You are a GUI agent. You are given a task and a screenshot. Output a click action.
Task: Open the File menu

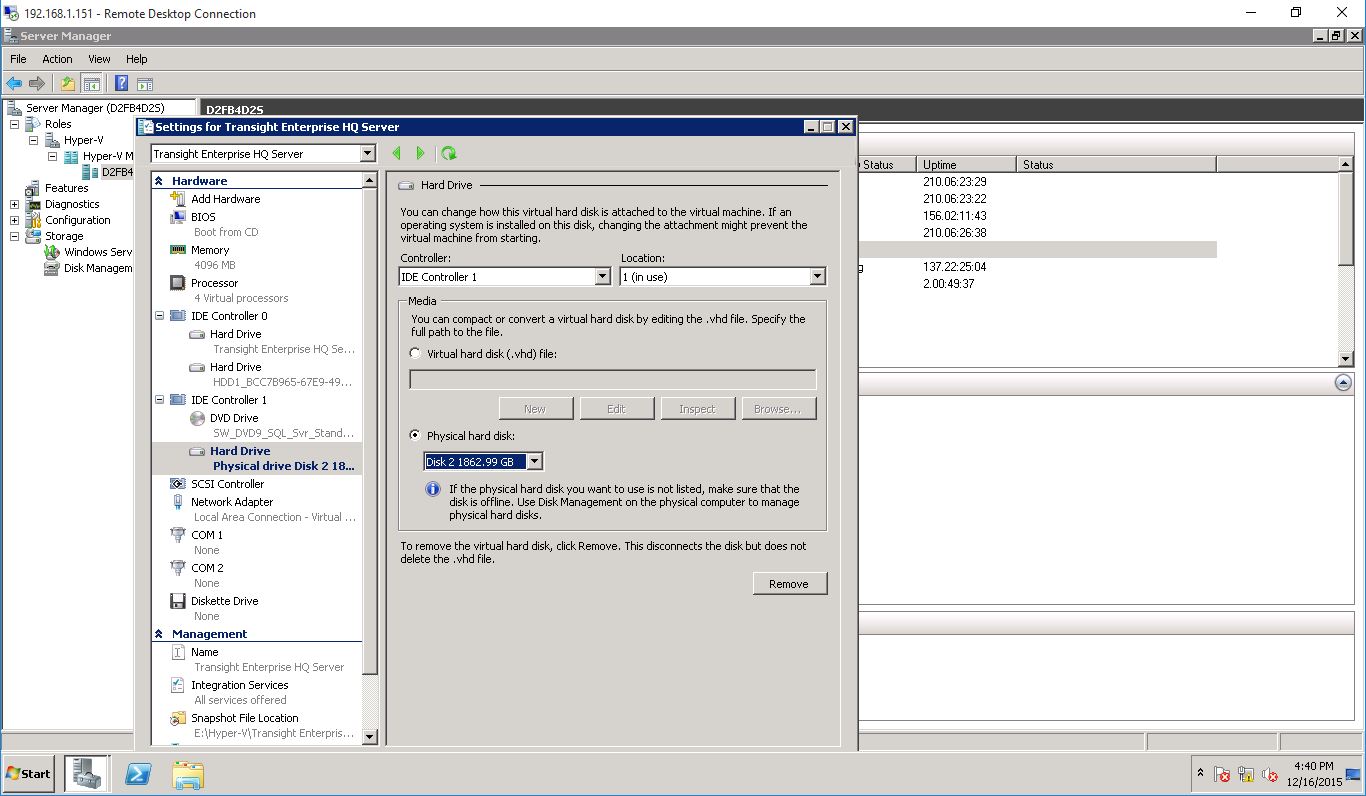(x=18, y=59)
